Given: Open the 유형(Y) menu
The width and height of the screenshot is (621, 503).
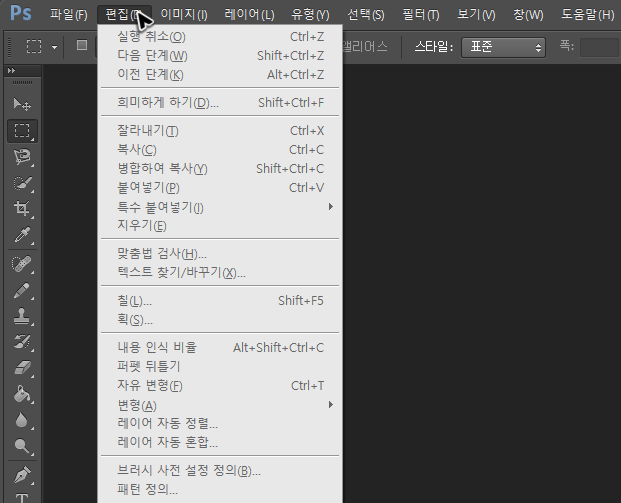Looking at the screenshot, I should 310,15.
